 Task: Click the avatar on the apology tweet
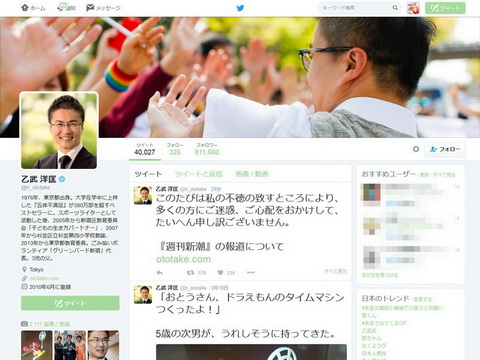[143, 195]
